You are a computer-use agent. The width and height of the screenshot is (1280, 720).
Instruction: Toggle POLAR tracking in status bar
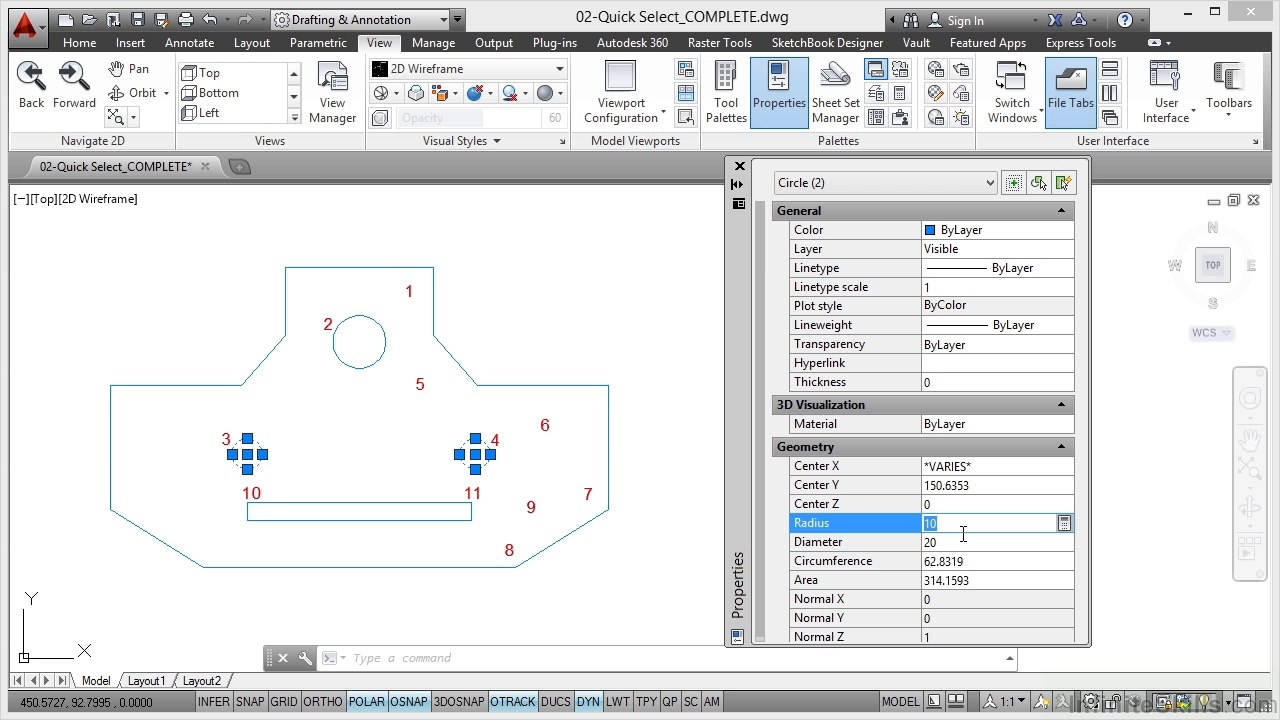(367, 702)
